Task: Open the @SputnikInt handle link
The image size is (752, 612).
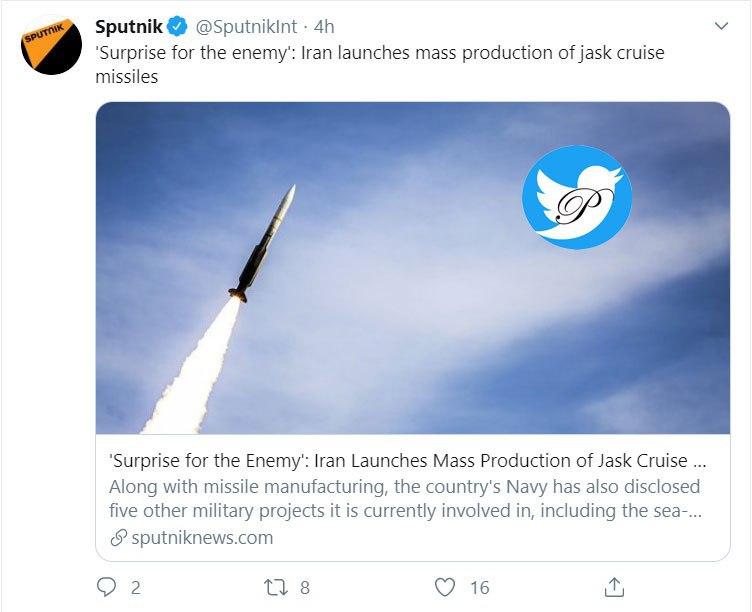Action: tap(242, 26)
